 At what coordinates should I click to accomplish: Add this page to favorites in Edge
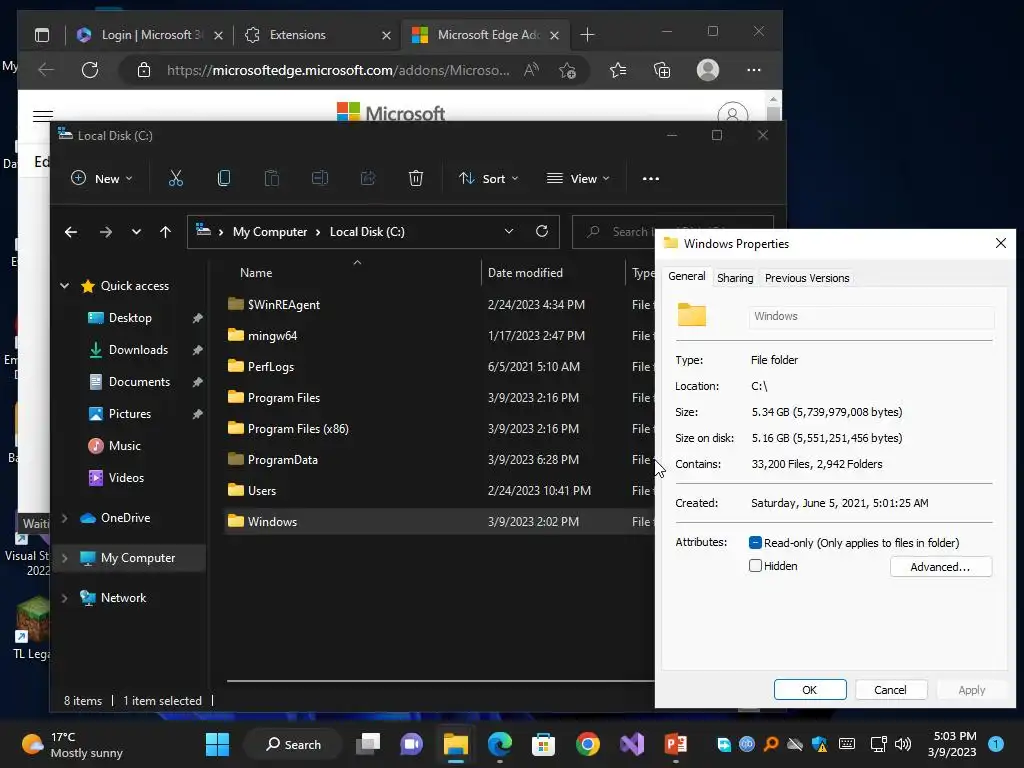pyautogui.click(x=568, y=70)
